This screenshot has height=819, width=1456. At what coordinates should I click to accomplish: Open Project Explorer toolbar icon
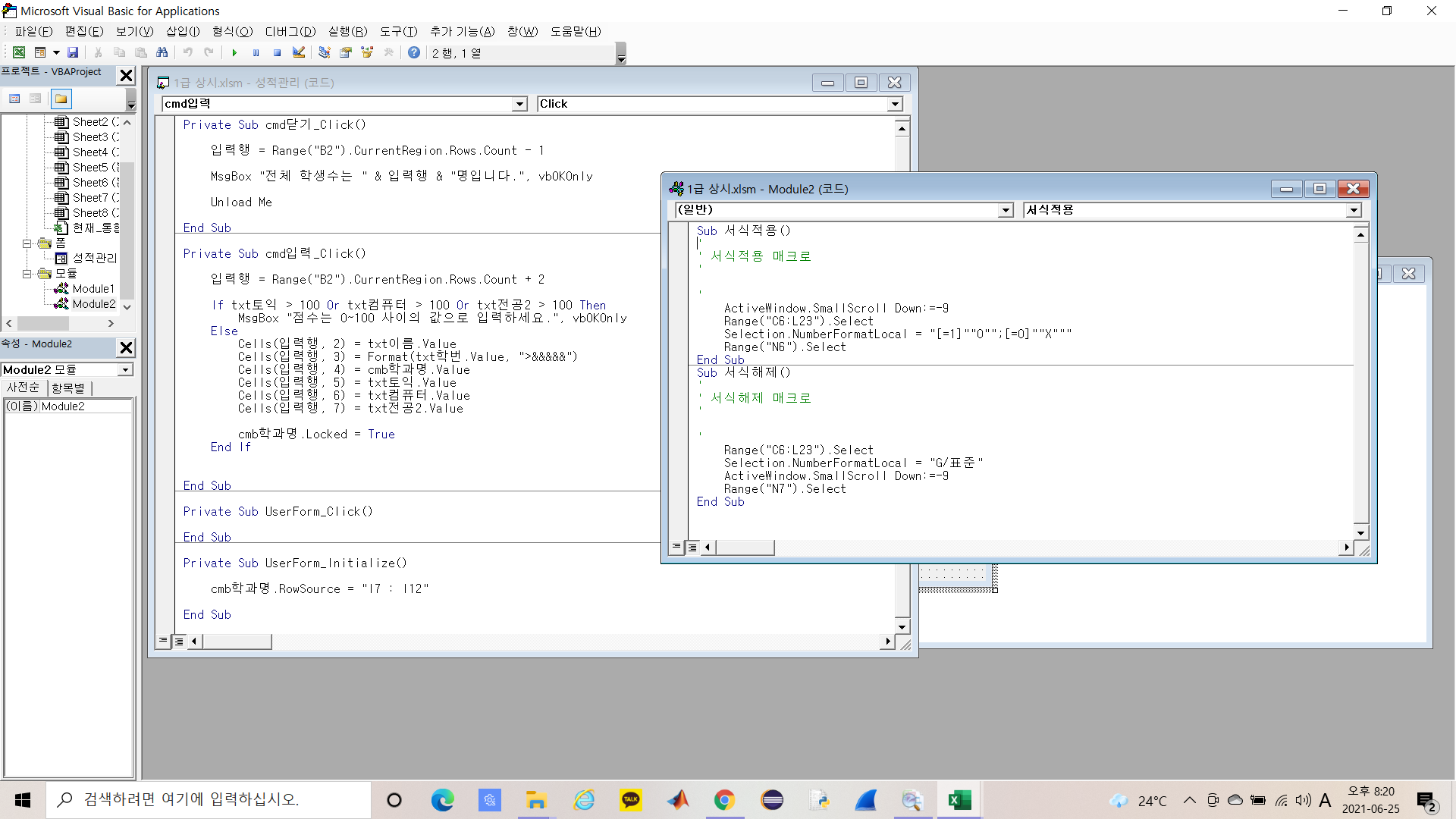[325, 52]
